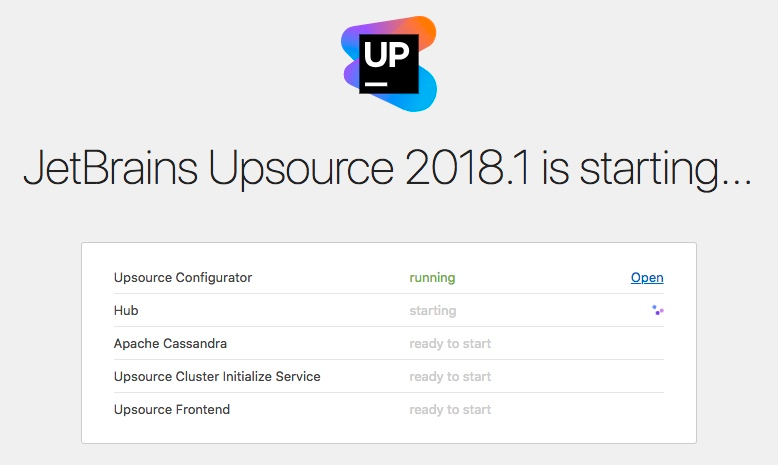This screenshot has width=778, height=465.
Task: Click the animated loading spinner in the Hub row
Action: tap(657, 311)
